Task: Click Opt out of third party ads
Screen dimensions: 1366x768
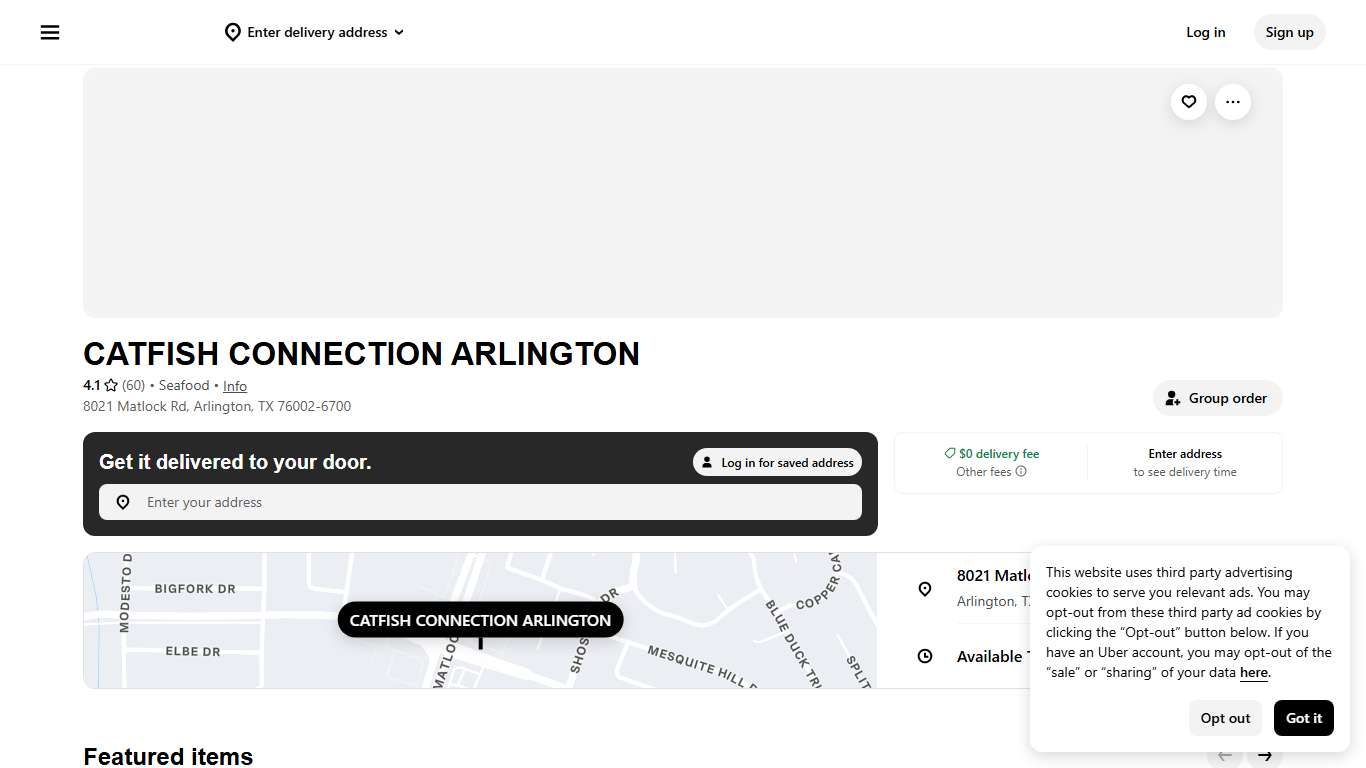Action: point(1225,717)
